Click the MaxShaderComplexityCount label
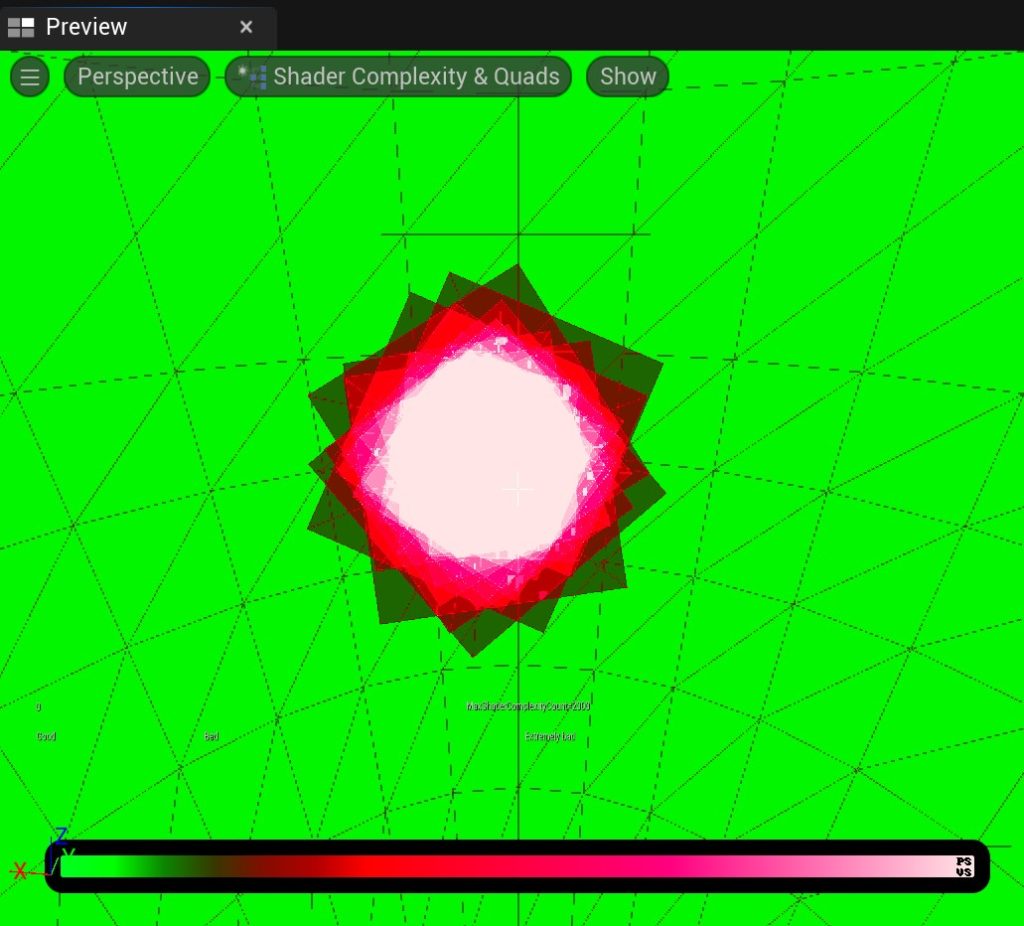This screenshot has width=1024, height=926. 528,706
